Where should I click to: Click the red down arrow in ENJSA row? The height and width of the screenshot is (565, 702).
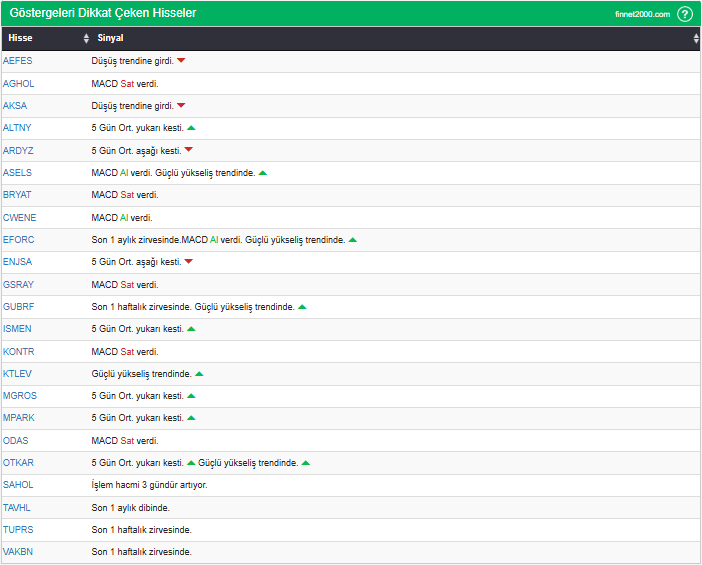(188, 261)
